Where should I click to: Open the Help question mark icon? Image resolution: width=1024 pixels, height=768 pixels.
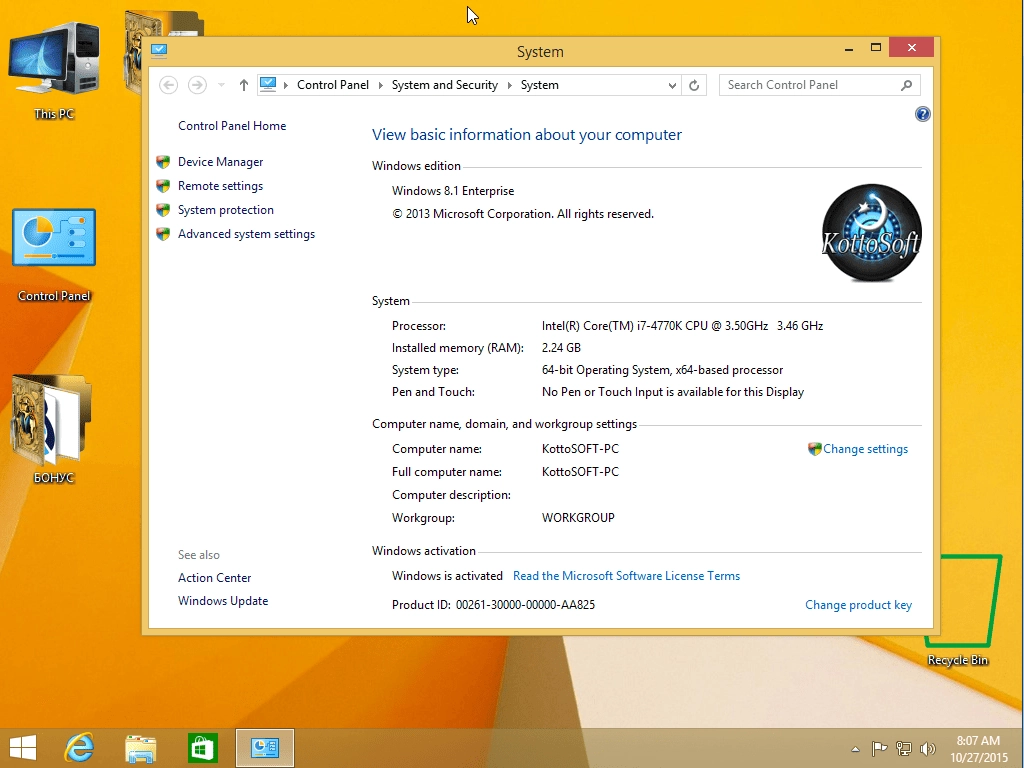coord(922,114)
